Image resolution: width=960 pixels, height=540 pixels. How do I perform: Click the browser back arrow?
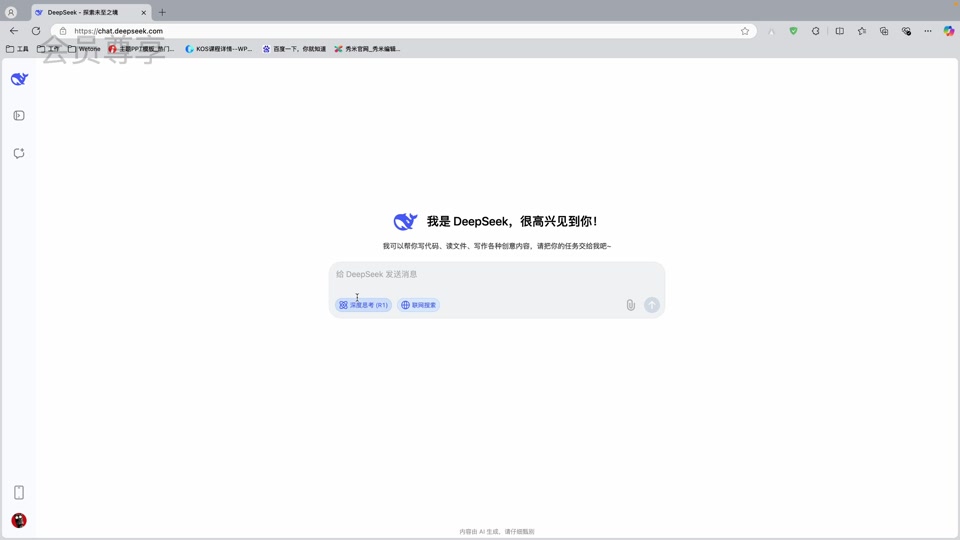coord(14,31)
